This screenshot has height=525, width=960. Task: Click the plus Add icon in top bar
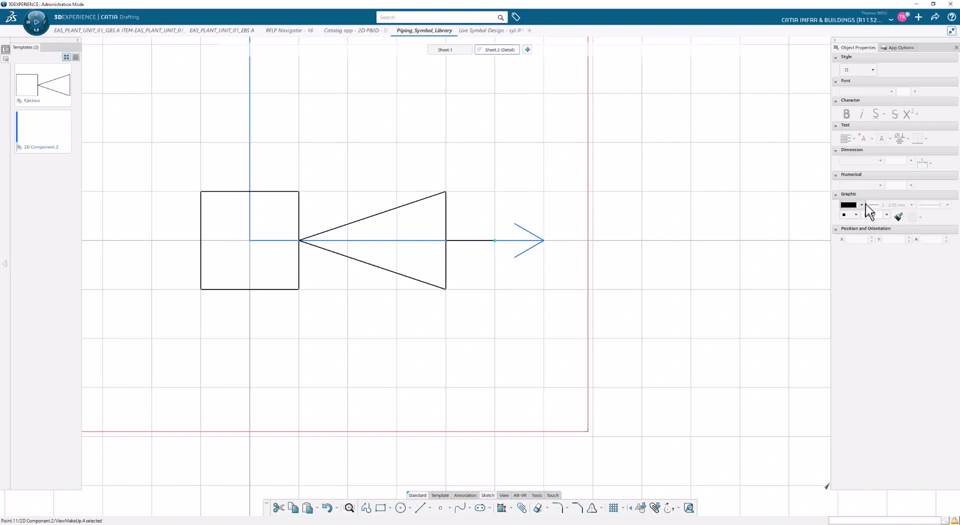[x=918, y=17]
